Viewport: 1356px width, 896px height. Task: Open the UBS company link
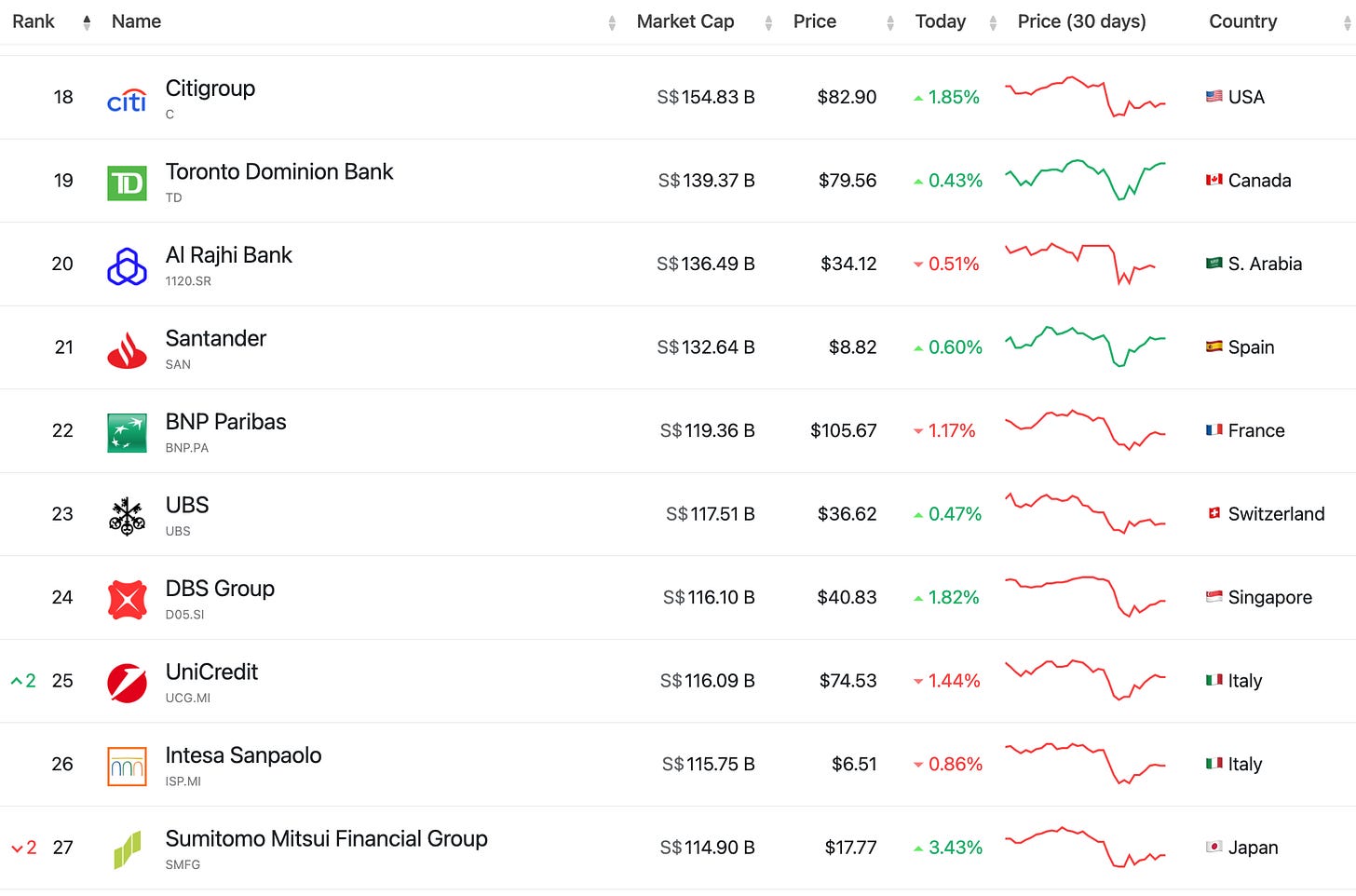(x=187, y=505)
